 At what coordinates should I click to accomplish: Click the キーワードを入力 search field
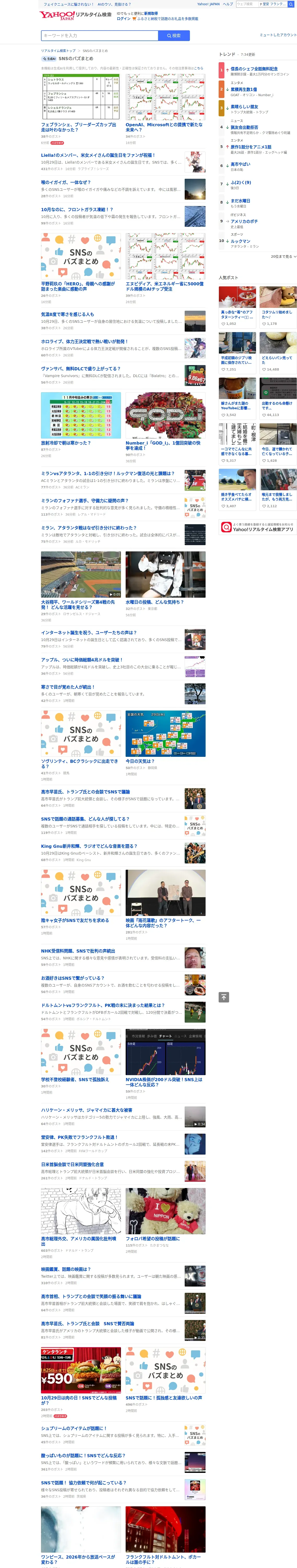99,35
